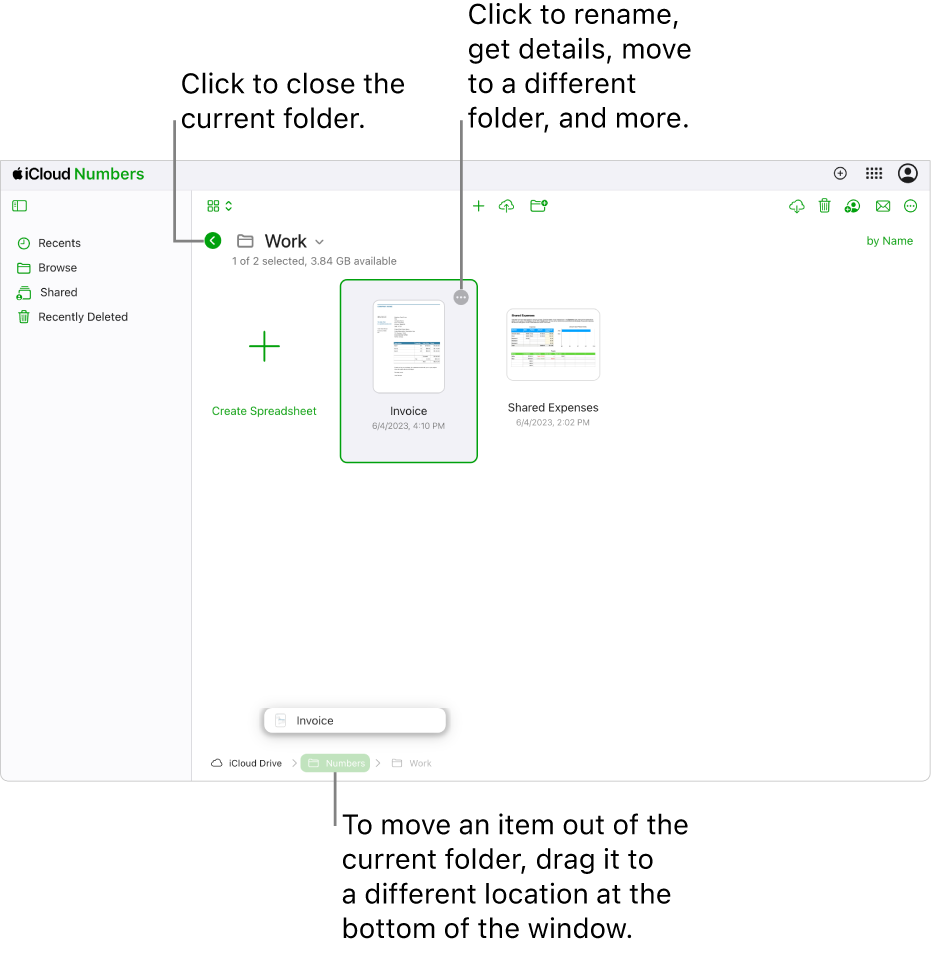Image resolution: width=934 pixels, height=956 pixels.
Task: Expand the Work folder title chevron
Action: pyautogui.click(x=319, y=242)
